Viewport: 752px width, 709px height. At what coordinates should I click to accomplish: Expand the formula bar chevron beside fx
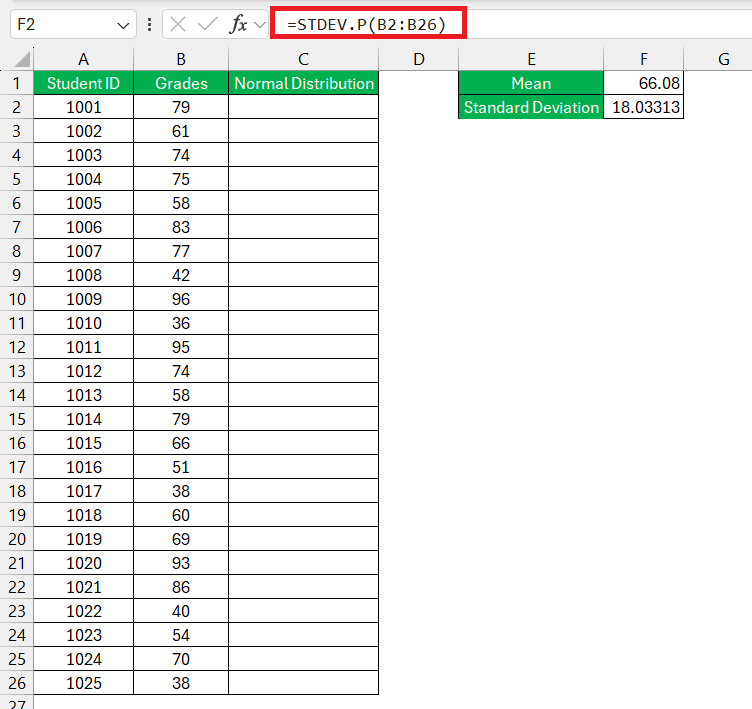[260, 24]
